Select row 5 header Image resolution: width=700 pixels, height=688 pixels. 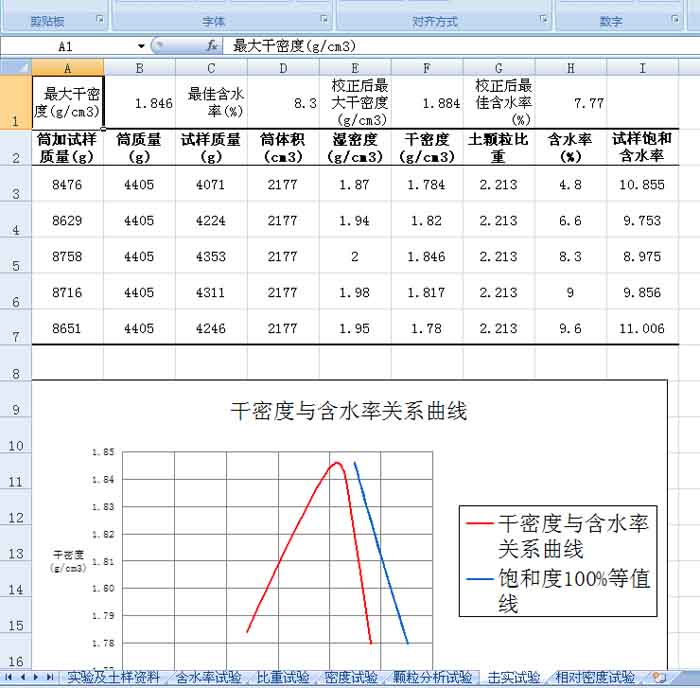[x=15, y=264]
